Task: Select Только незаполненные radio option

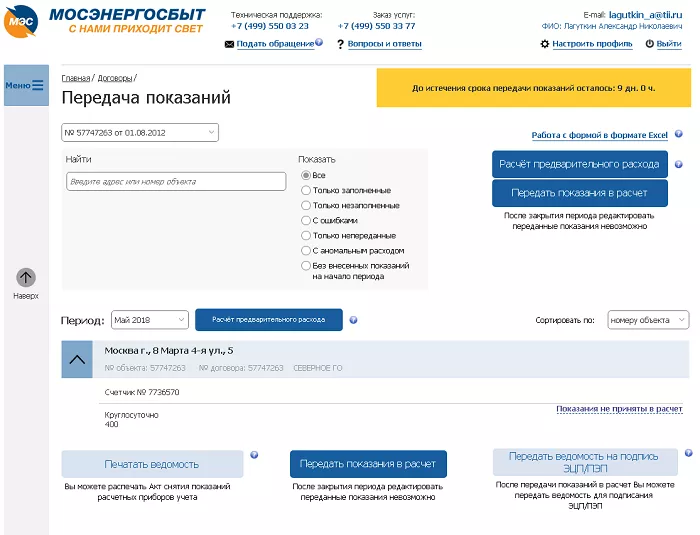Action: (x=306, y=205)
